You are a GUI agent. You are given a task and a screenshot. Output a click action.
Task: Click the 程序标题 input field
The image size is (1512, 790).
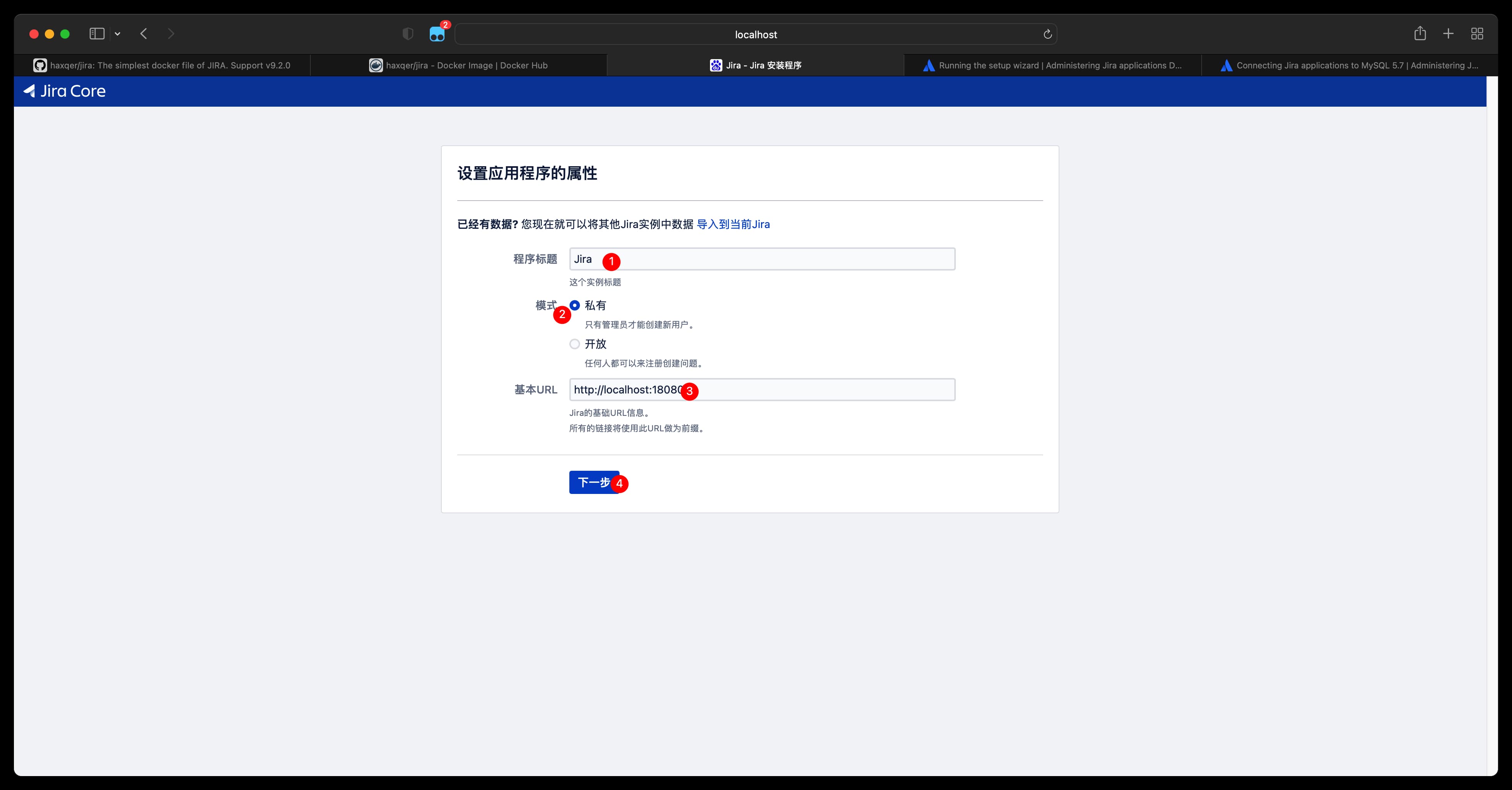pyautogui.click(x=762, y=259)
